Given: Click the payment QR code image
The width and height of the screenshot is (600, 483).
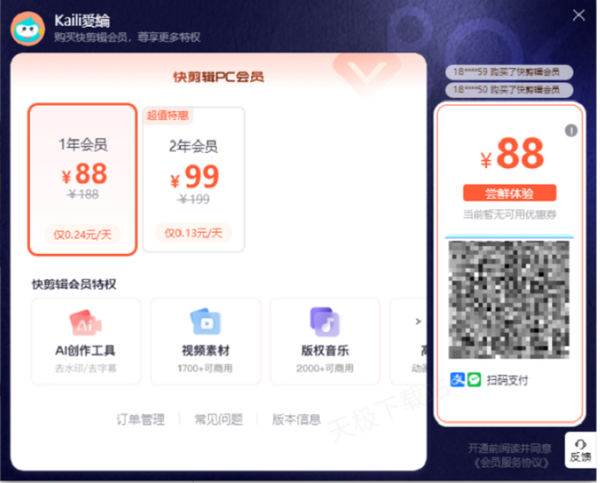Looking at the screenshot, I should pyautogui.click(x=509, y=300).
